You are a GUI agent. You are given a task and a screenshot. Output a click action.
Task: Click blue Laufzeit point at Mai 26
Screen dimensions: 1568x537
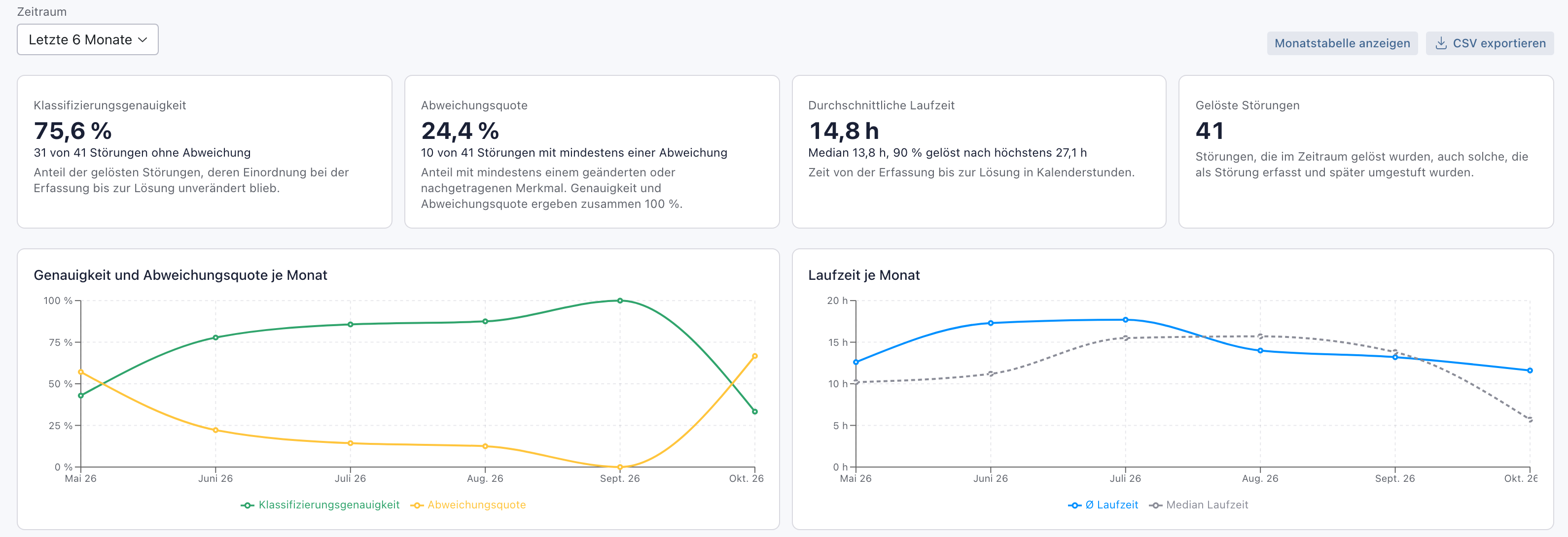(x=856, y=363)
